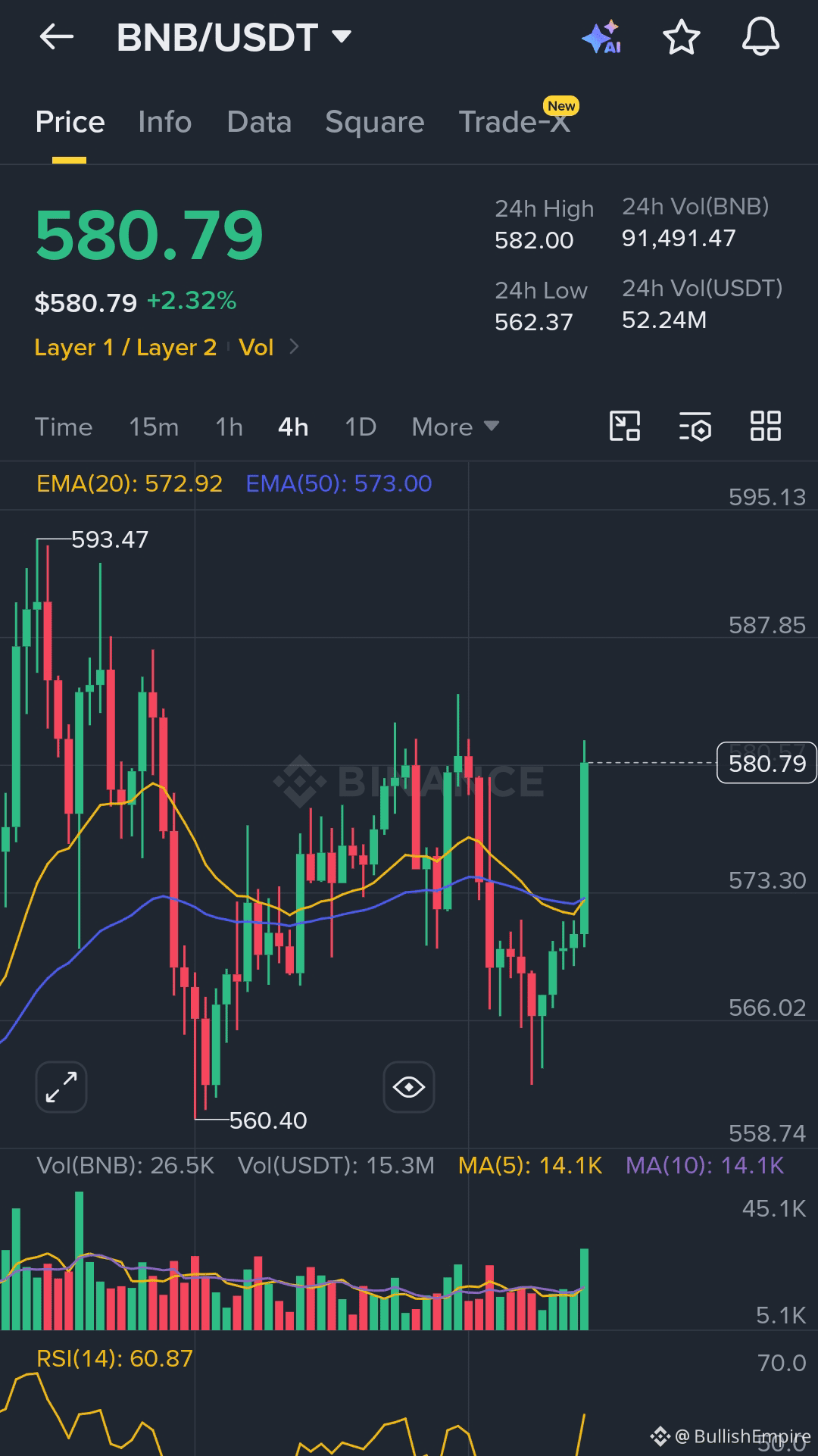Add BNB/USDT to favorites with star
818x1456 pixels.
pos(681,37)
